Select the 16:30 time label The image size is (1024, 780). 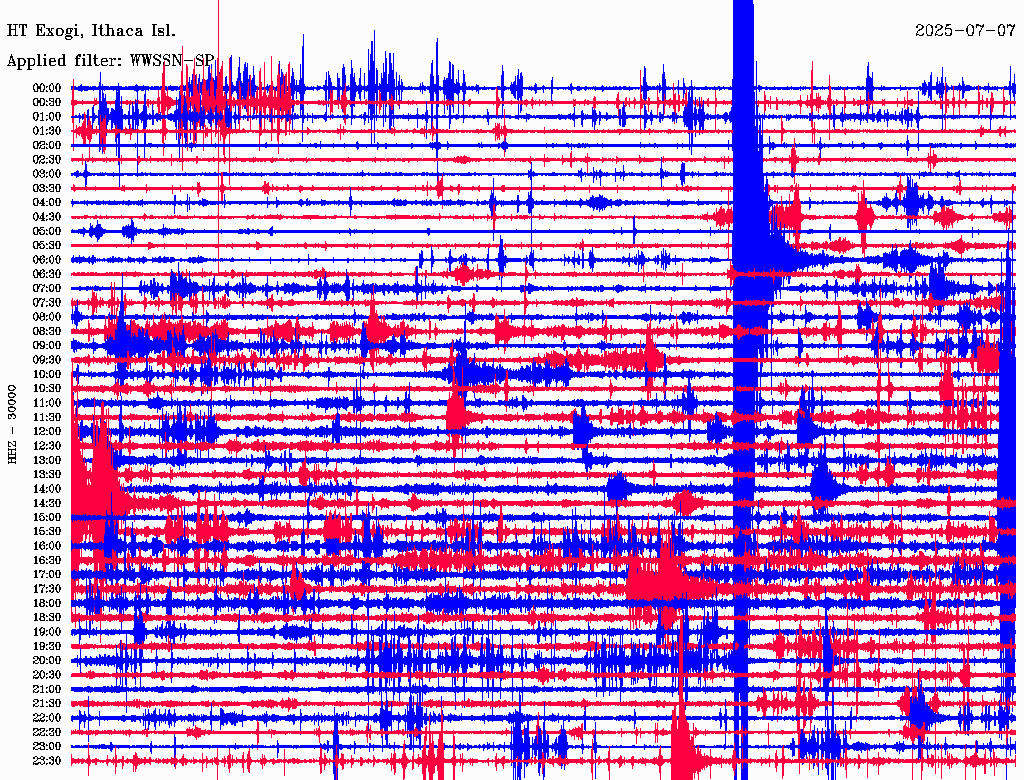(47, 561)
